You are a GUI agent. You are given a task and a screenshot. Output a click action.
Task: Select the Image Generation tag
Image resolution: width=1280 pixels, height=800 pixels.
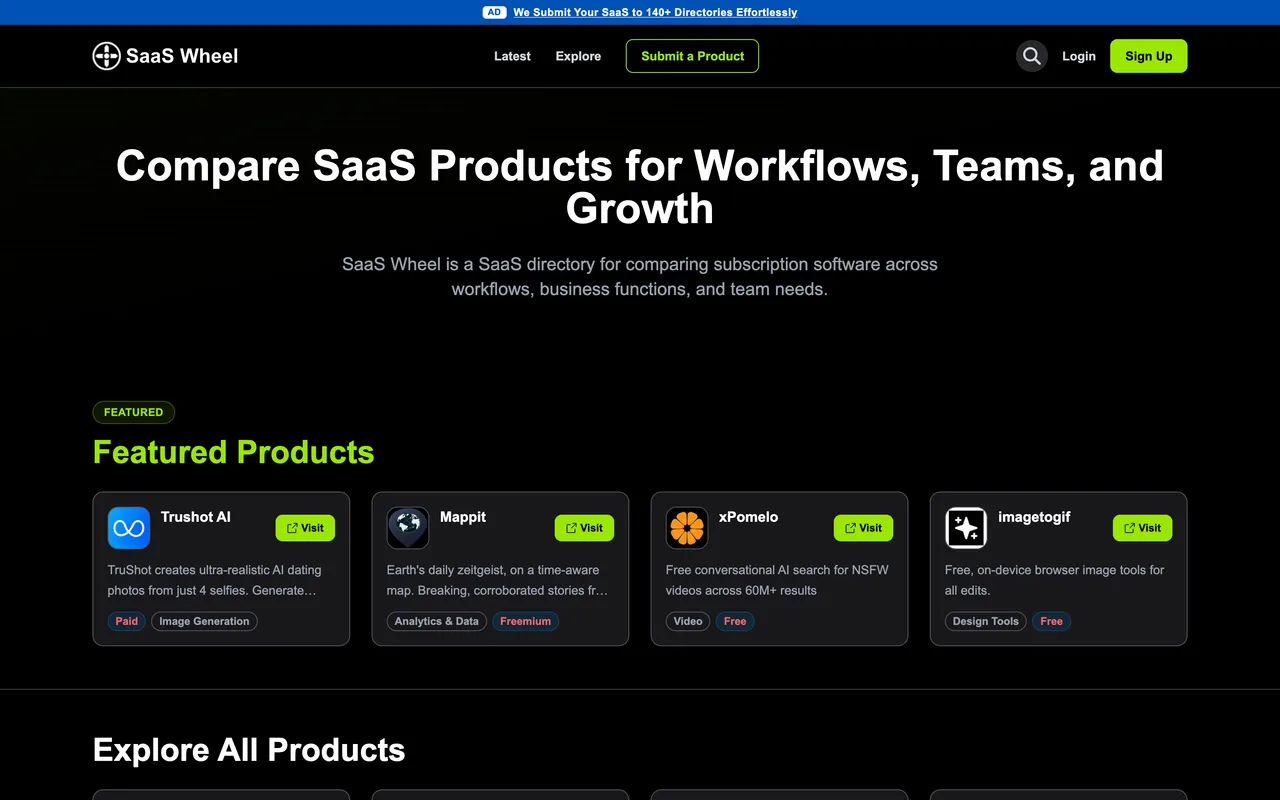[x=204, y=621]
